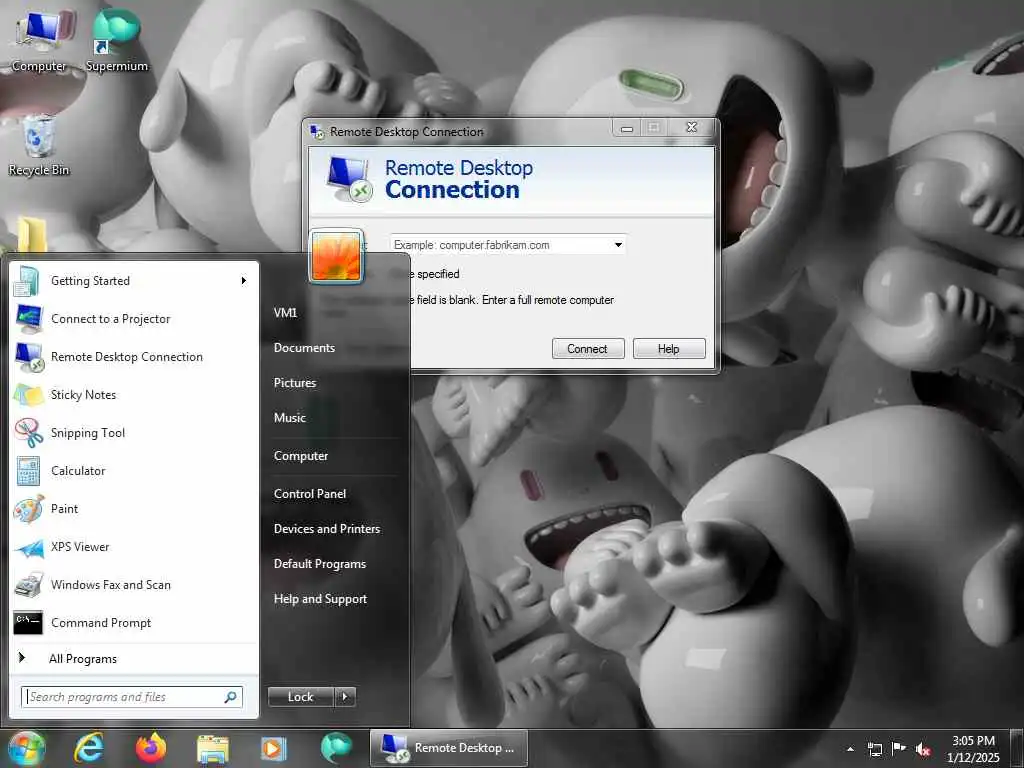
Task: Launch Supermium from the taskbar
Action: pos(336,748)
